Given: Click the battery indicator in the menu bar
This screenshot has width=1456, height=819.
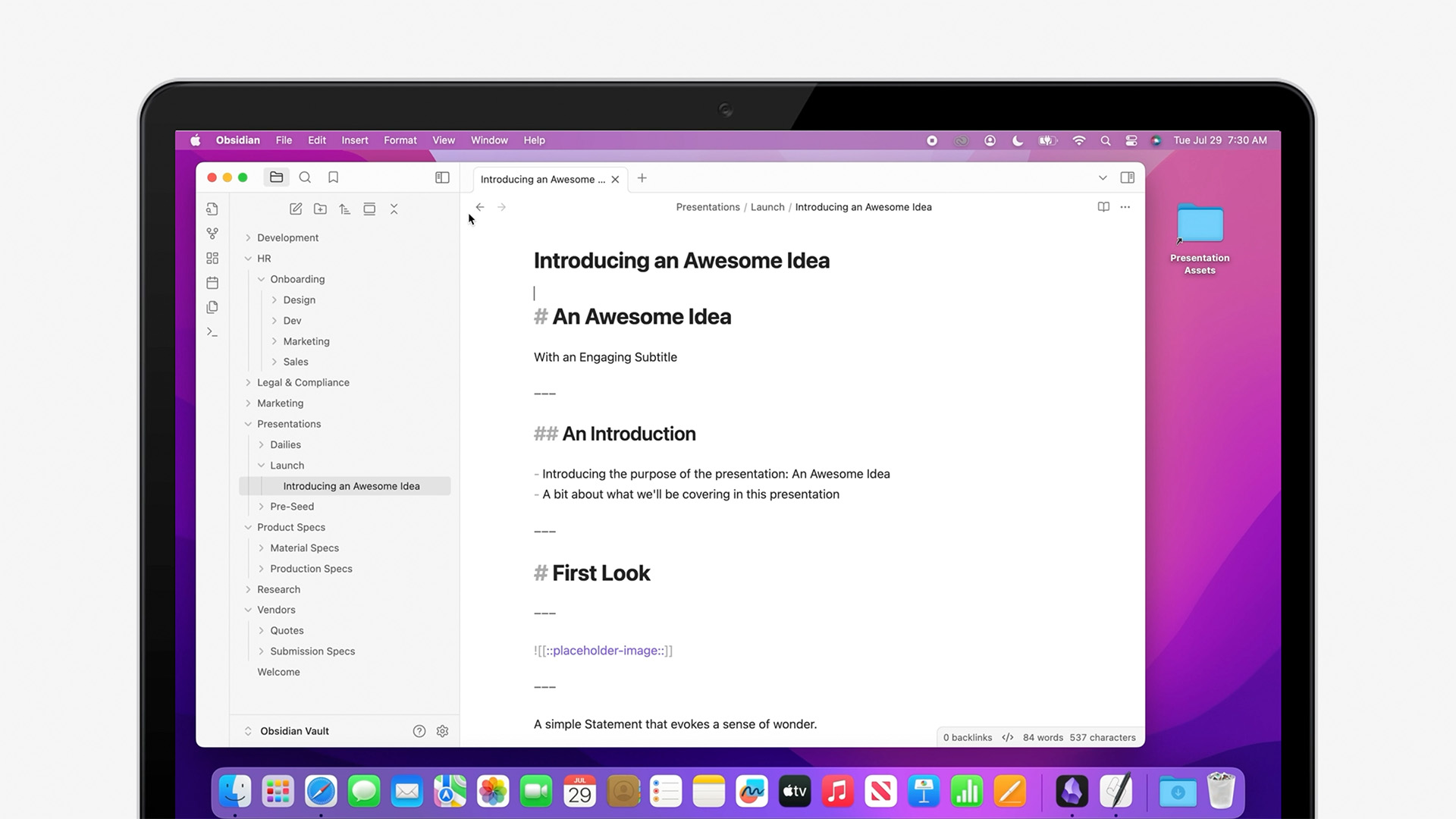Looking at the screenshot, I should coord(1048,140).
